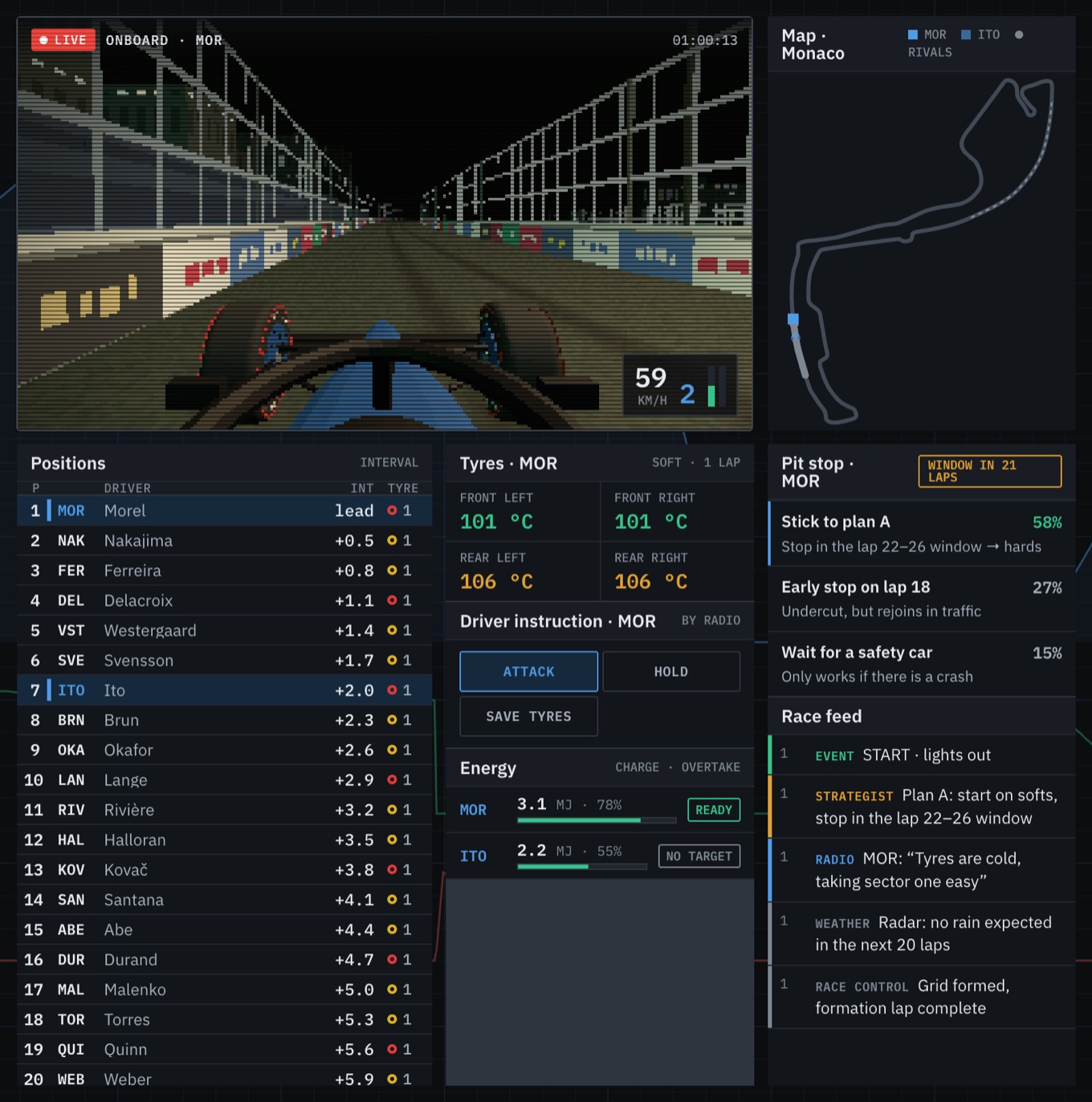The height and width of the screenshot is (1102, 1092).
Task: Select the blue MOR car marker on track map
Action: click(x=793, y=319)
